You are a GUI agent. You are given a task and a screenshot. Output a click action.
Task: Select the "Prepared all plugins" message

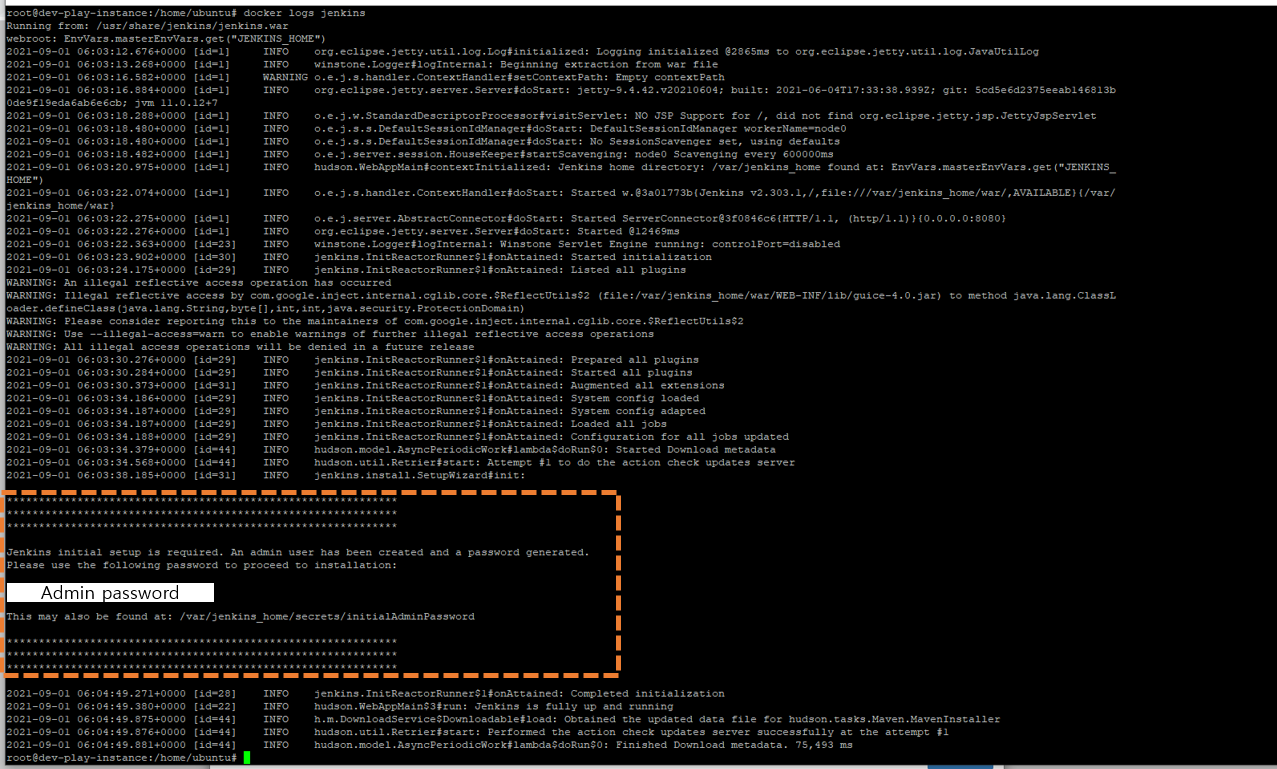(634, 360)
